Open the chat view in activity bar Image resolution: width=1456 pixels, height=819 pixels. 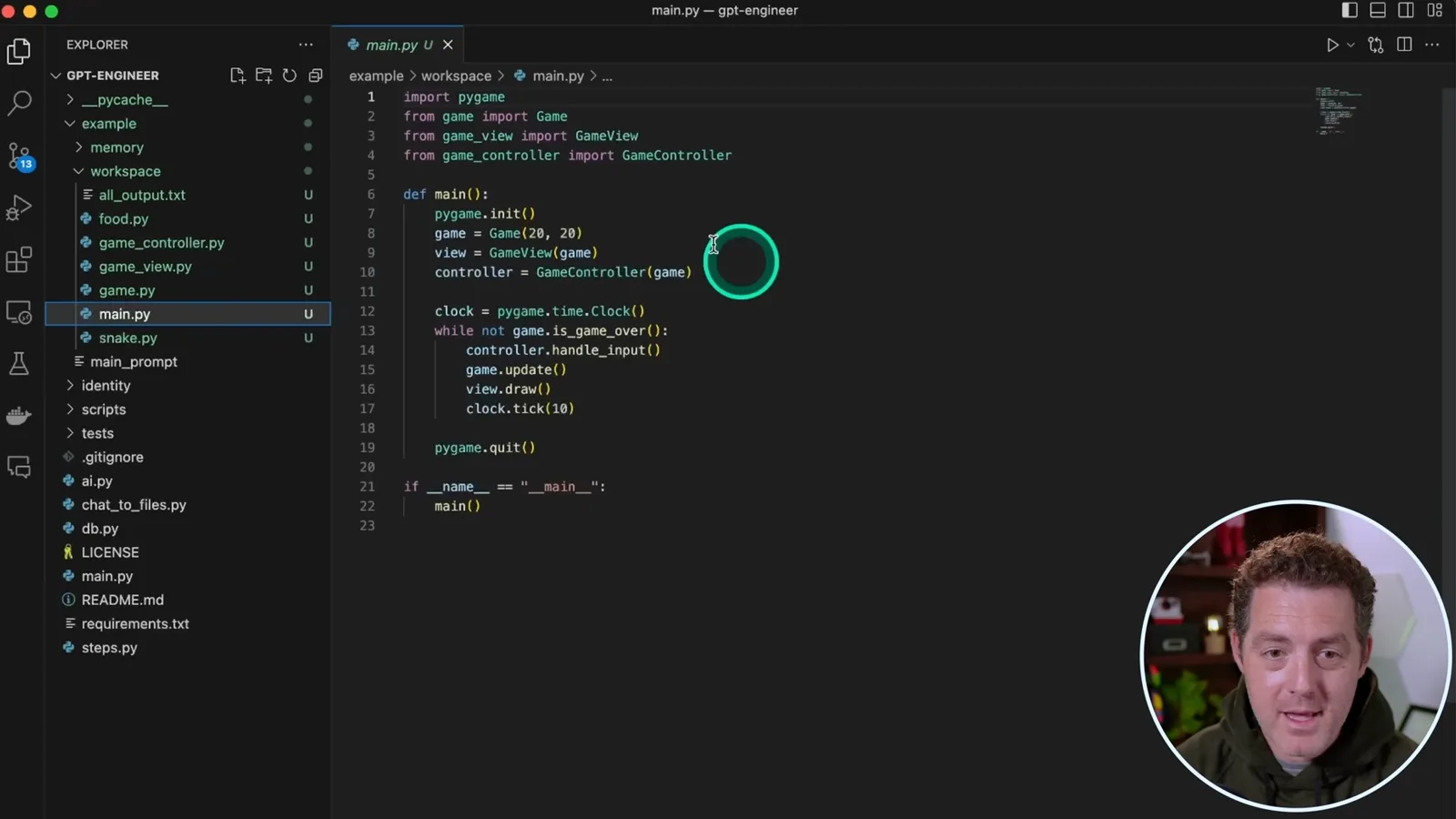[19, 468]
